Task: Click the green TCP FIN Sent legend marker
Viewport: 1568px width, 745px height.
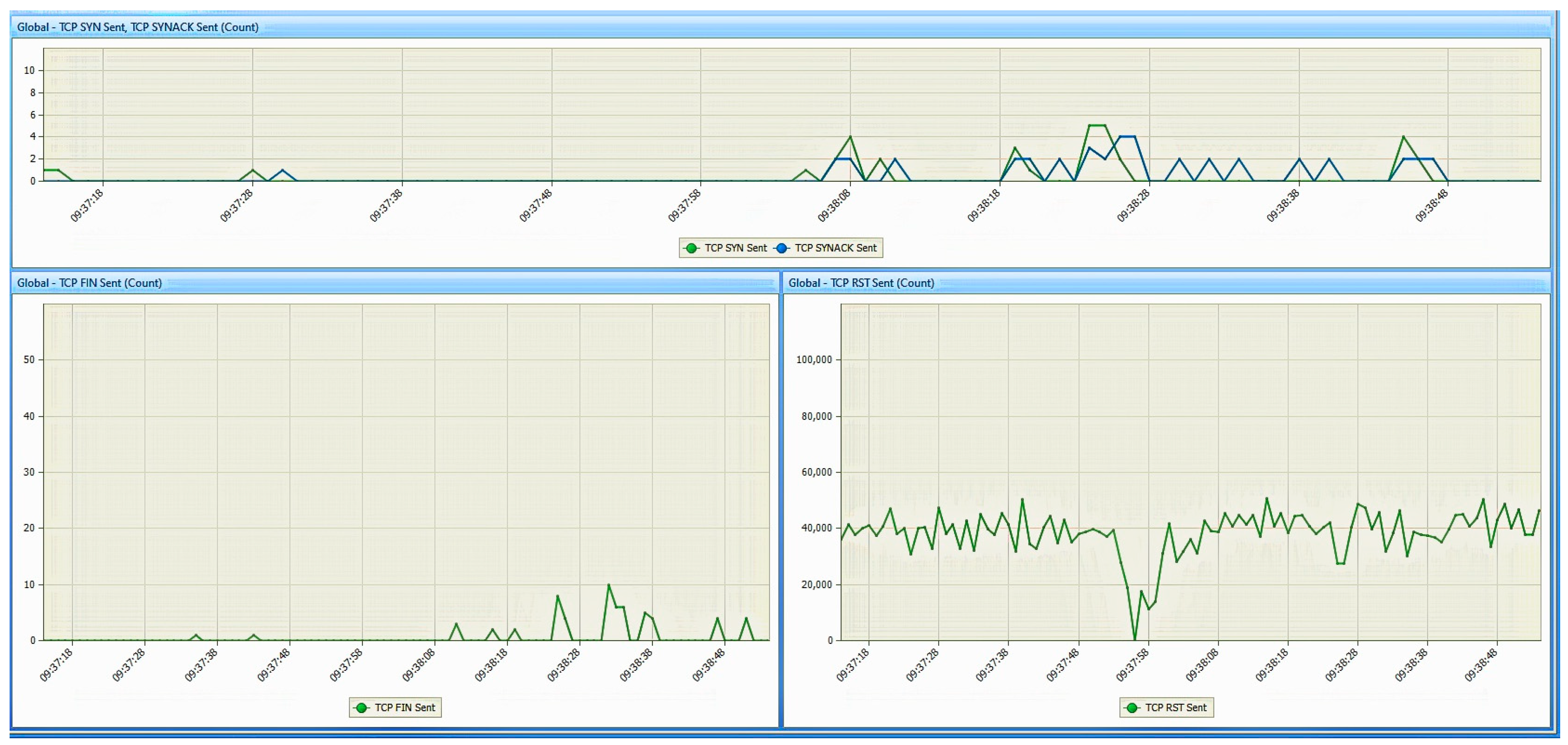Action: coord(361,707)
